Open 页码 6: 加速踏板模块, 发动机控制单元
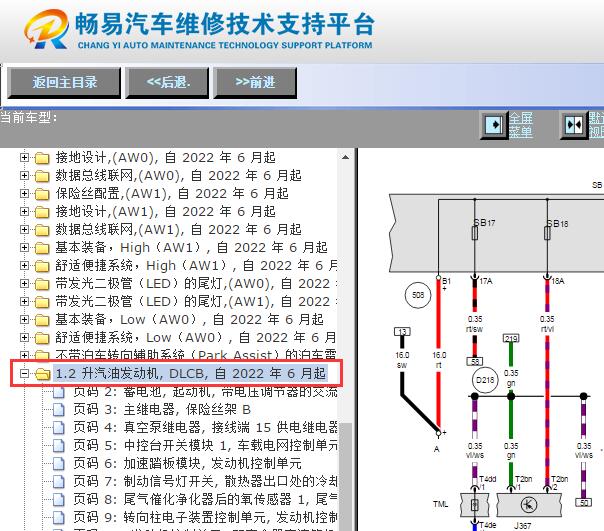 point(188,463)
